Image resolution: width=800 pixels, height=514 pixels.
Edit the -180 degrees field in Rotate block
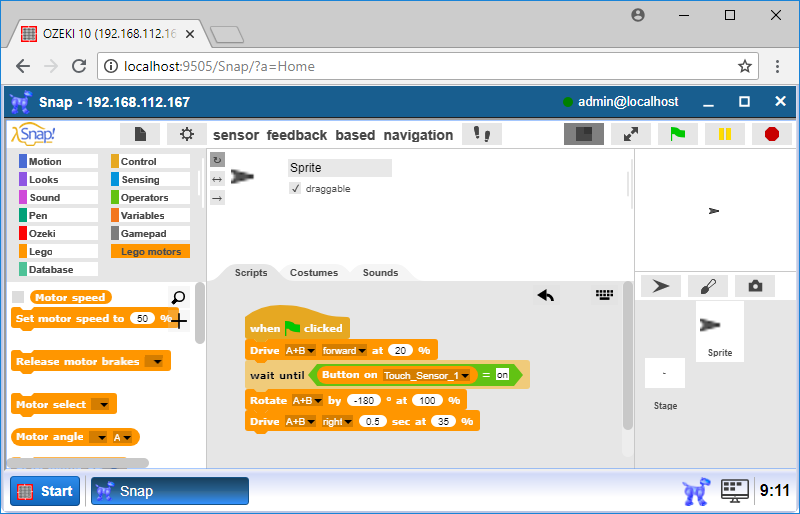(364, 401)
